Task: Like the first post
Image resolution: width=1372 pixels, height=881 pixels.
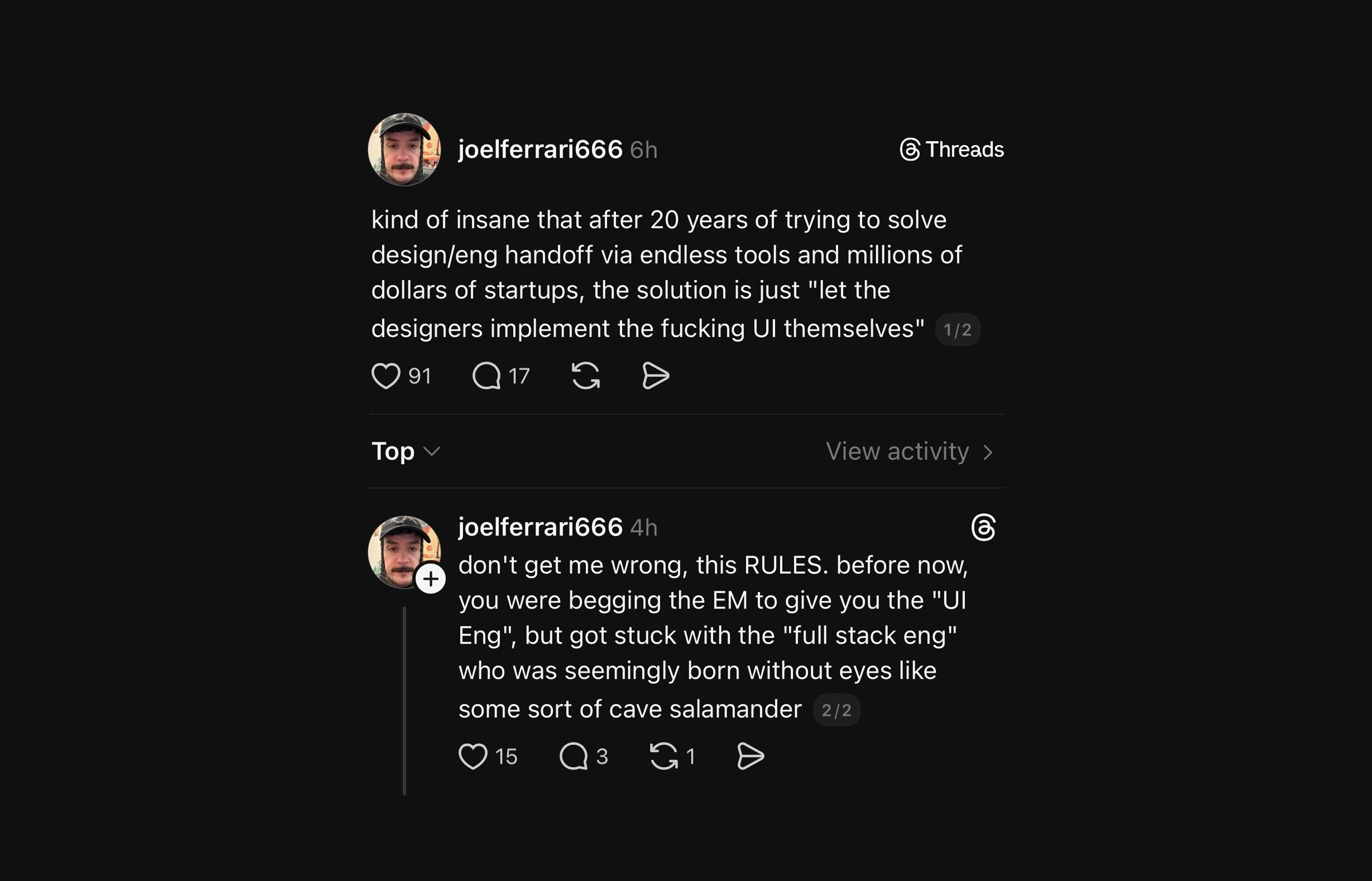Action: [388, 376]
